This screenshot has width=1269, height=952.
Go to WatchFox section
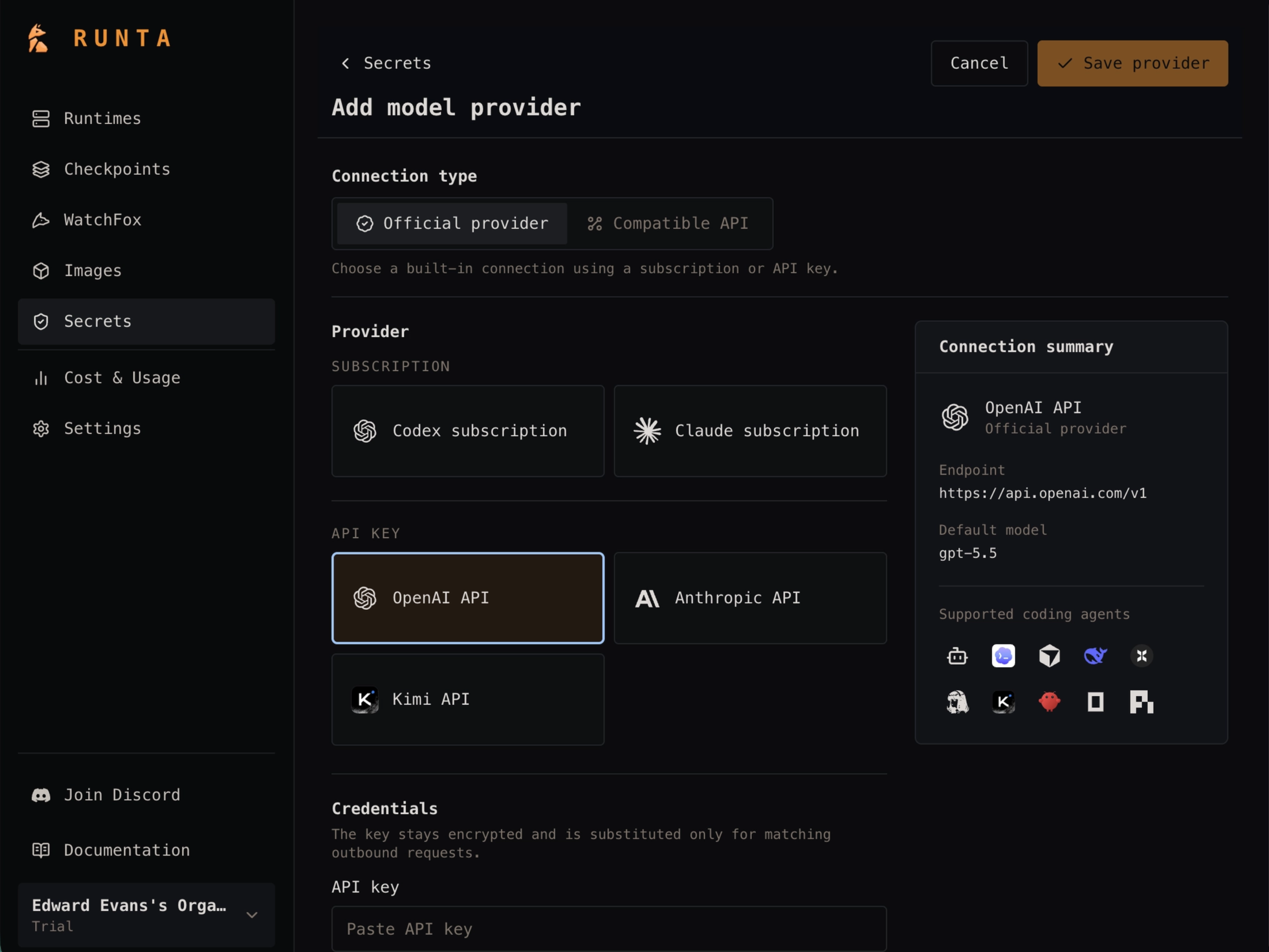146,220
